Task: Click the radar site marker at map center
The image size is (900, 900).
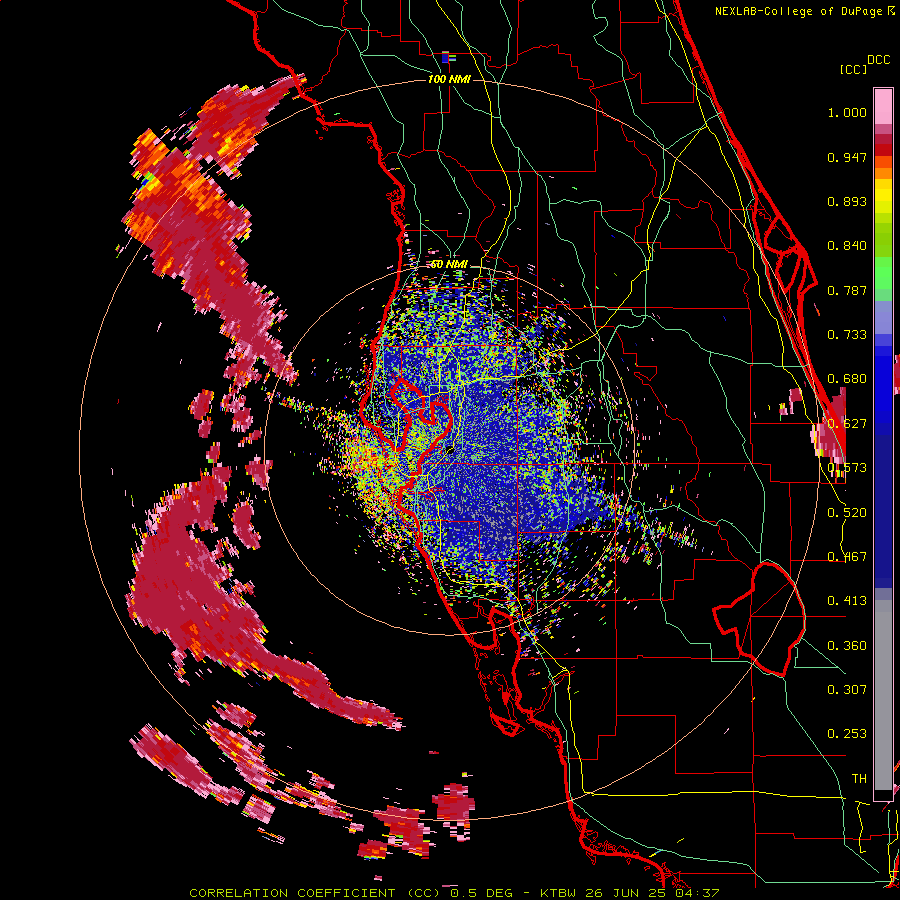Action: (x=450, y=451)
